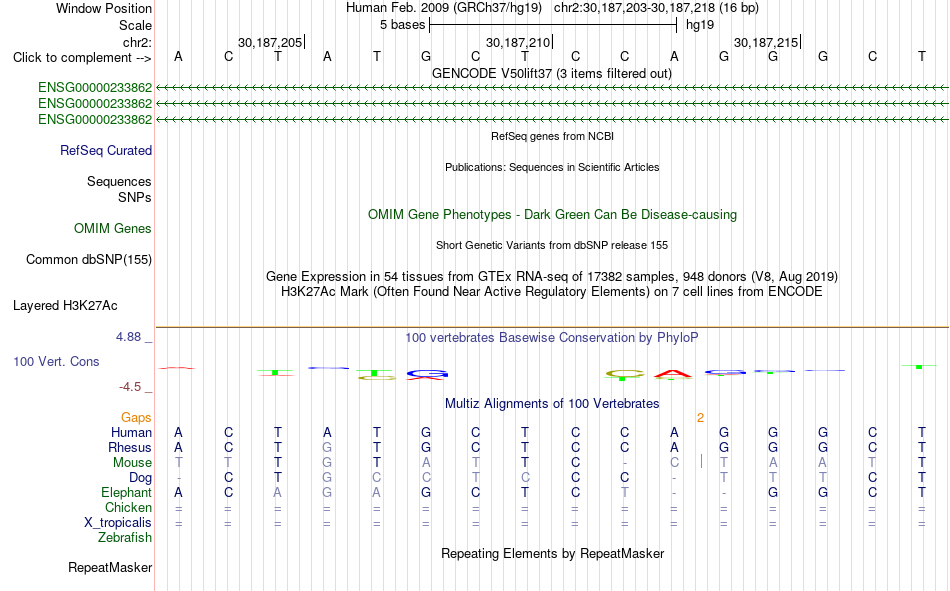This screenshot has width=950, height=591.
Task: Click the GTEx Gene Expression track title
Action: (552, 276)
